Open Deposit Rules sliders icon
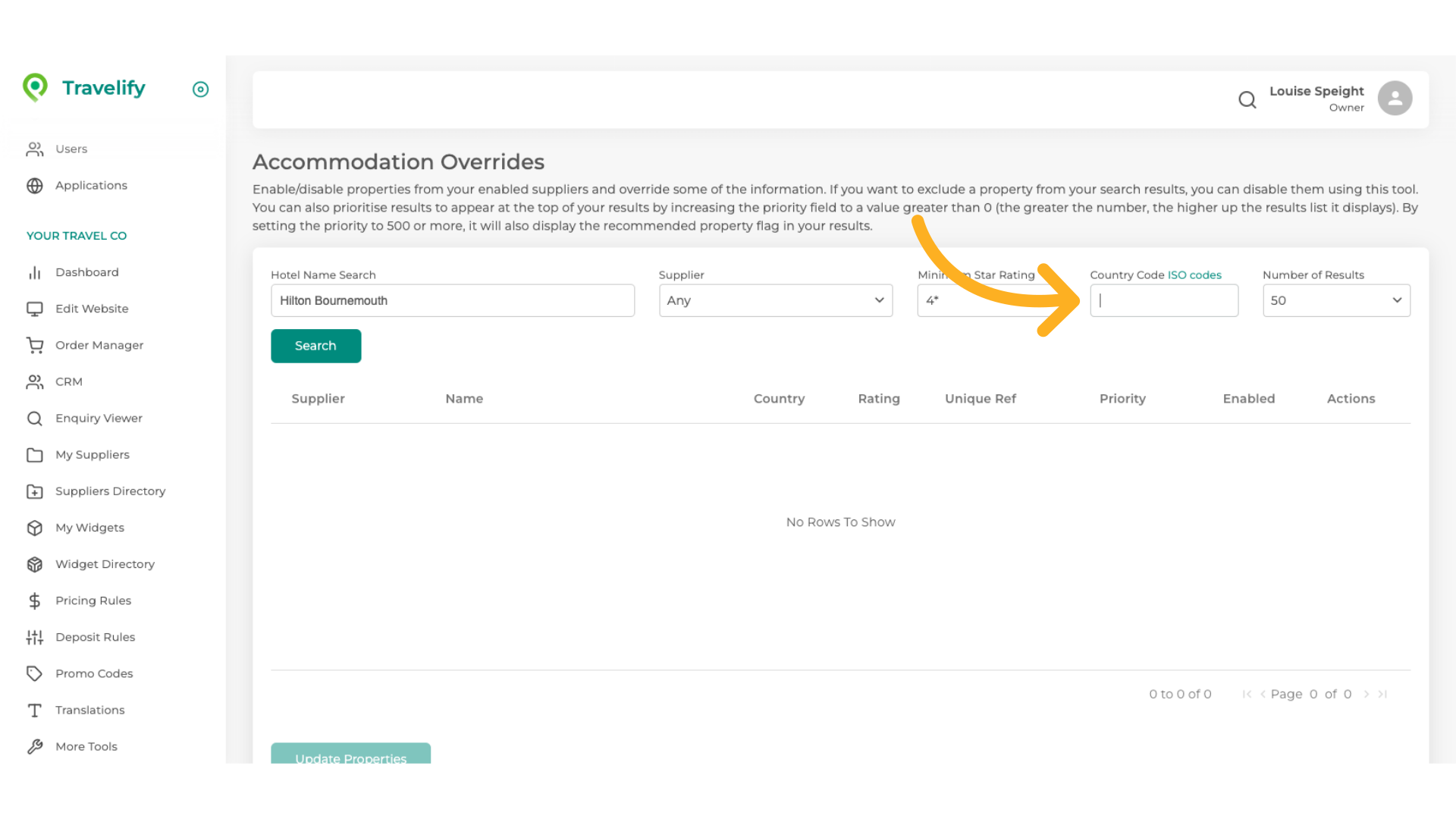The height and width of the screenshot is (819, 1456). click(x=35, y=637)
